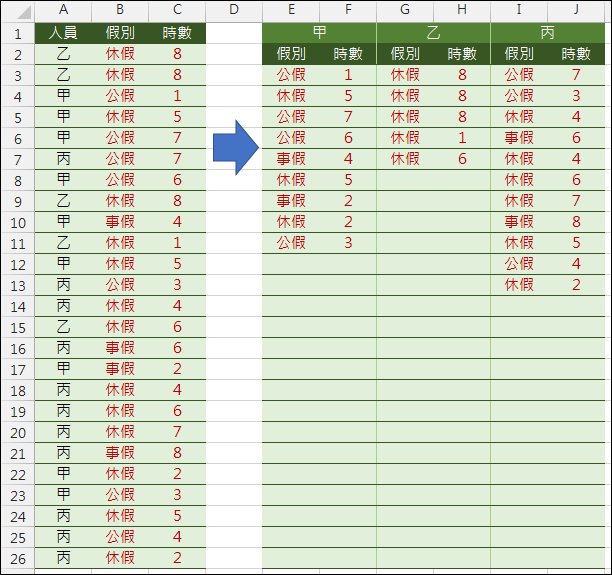Click cell E3 containing 公假
This screenshot has height=575, width=612.
pos(291,75)
